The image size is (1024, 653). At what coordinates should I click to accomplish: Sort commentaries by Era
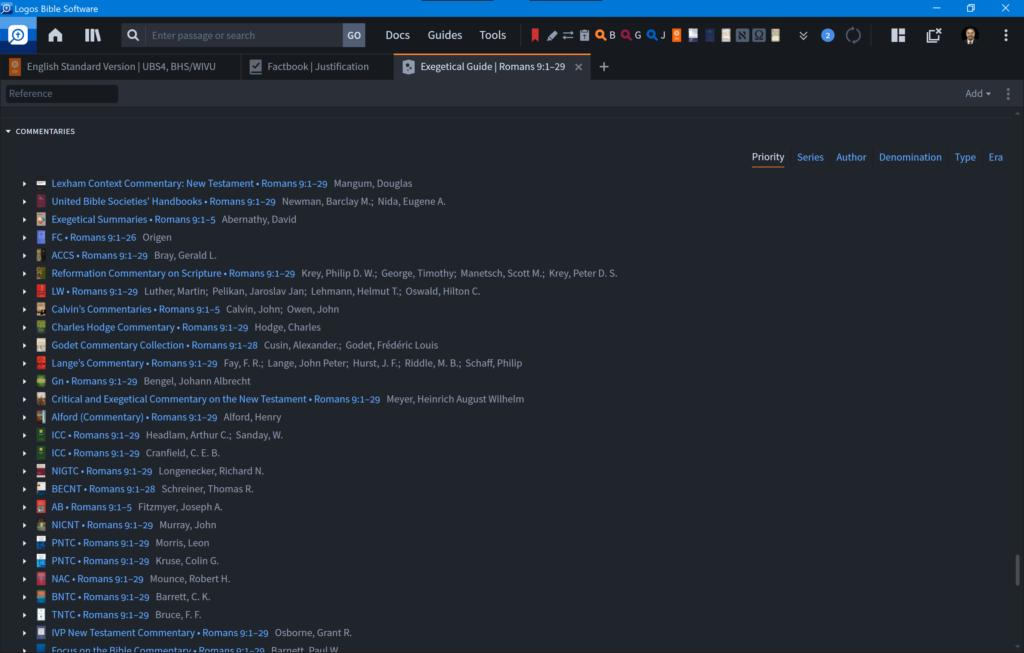(x=995, y=157)
